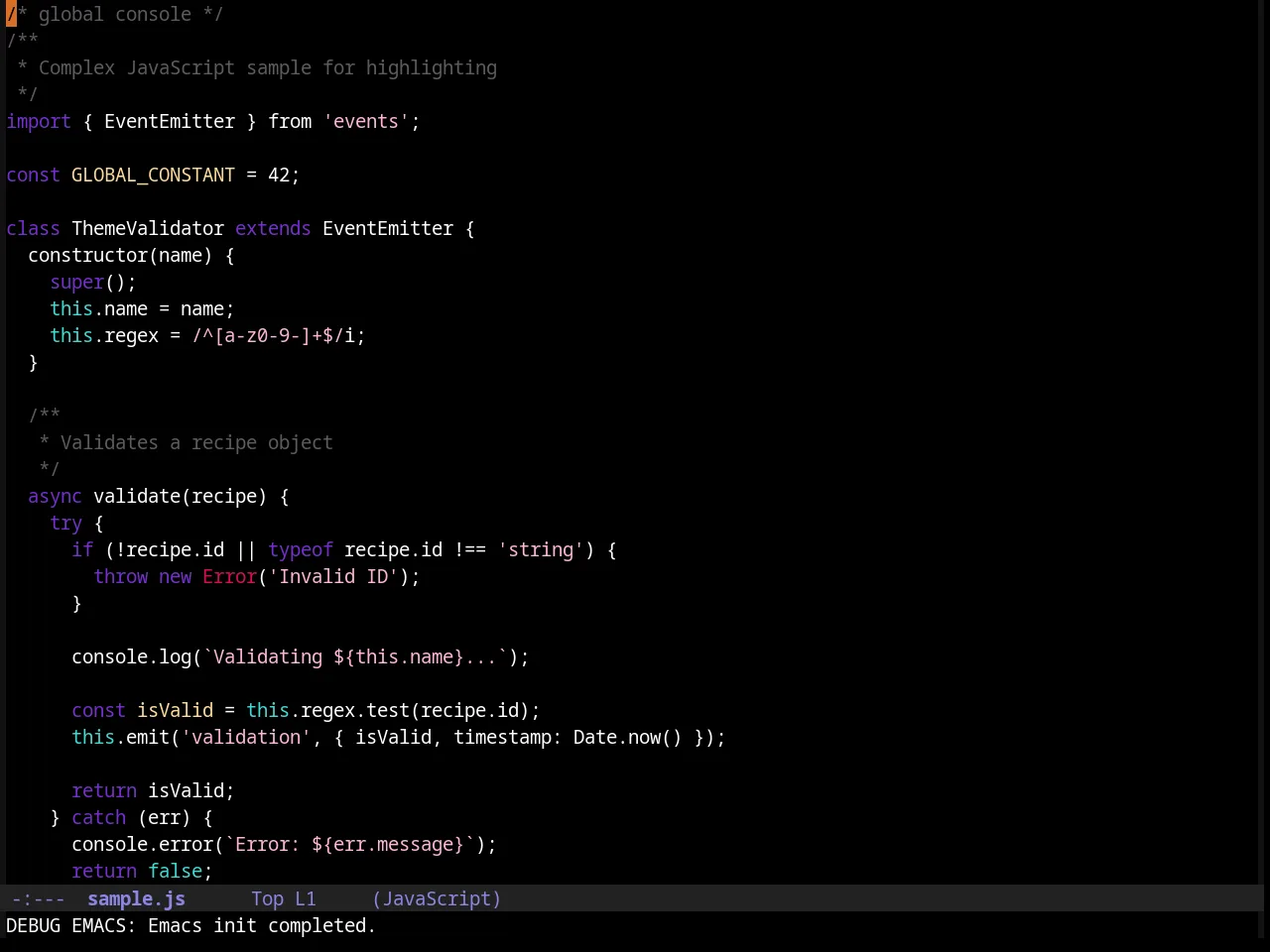
Task: Click the 'this.name = name;' line
Action: point(142,308)
